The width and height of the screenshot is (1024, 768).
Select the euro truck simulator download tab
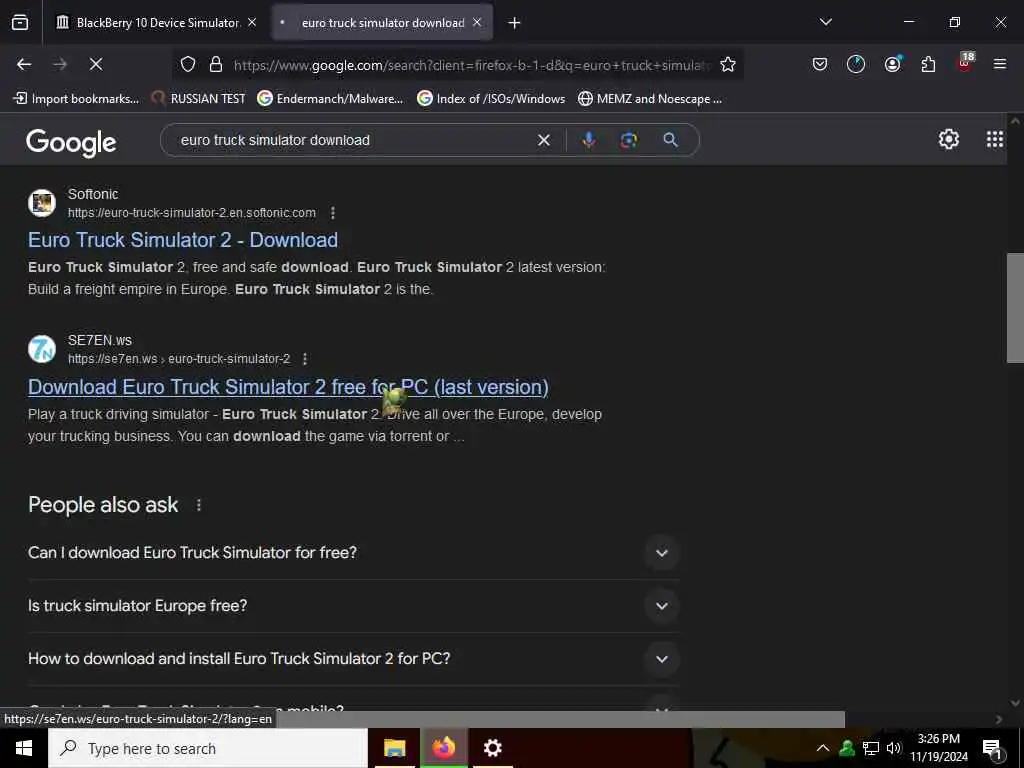tap(382, 23)
